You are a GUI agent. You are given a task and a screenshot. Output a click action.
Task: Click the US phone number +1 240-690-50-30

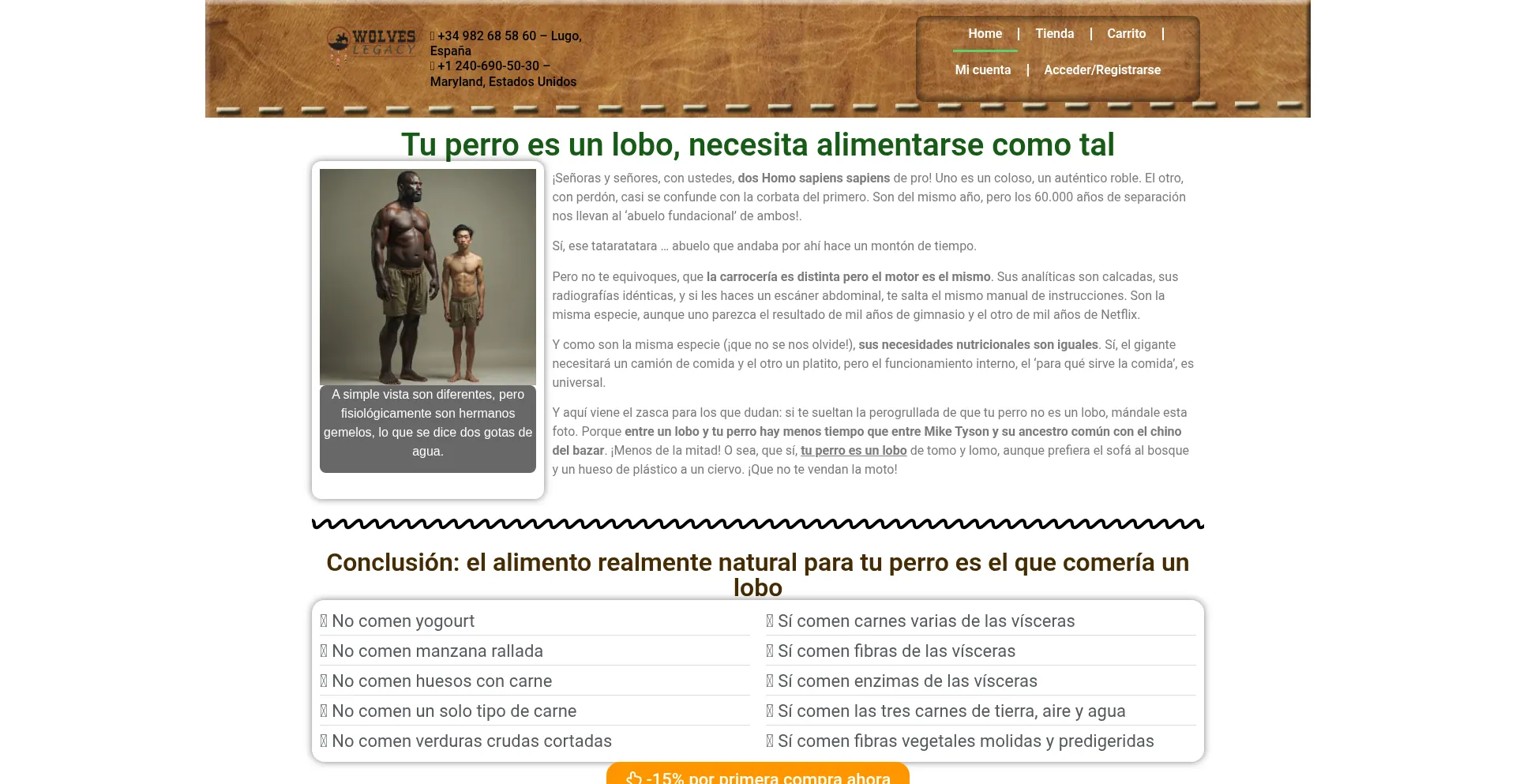[x=489, y=66]
